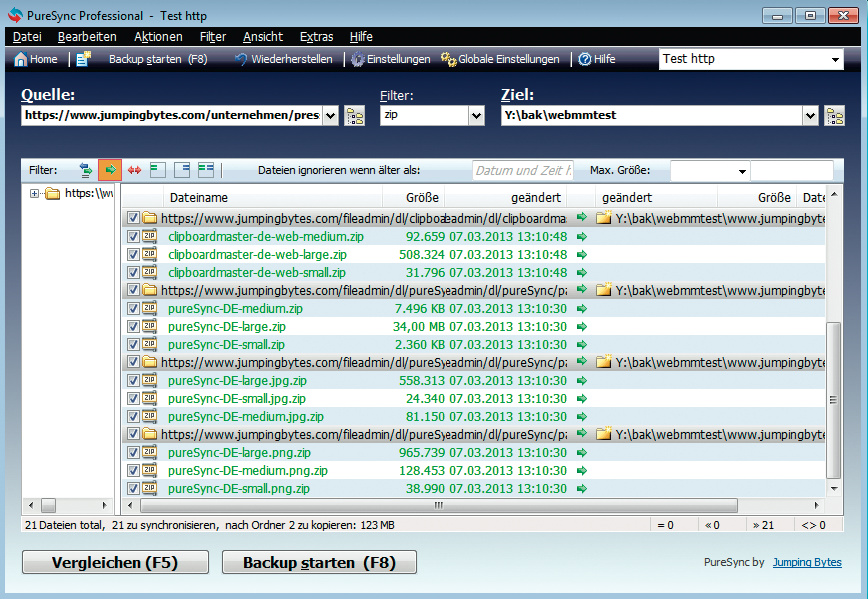Viewport: 868px width, 599px height.
Task: Click the red double-arrow filter icon
Action: 134,170
